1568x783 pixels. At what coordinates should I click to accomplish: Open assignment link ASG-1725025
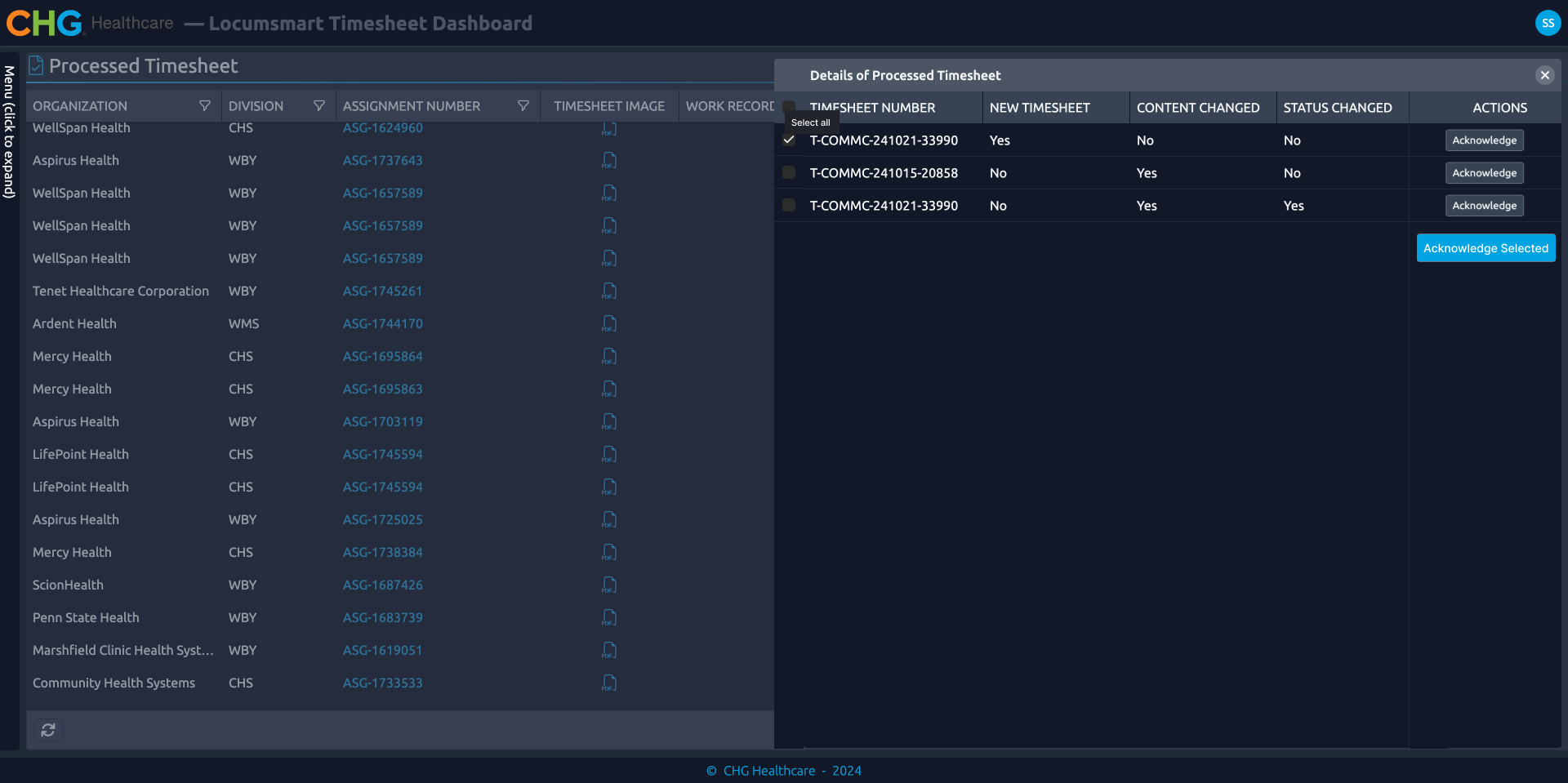click(x=383, y=520)
